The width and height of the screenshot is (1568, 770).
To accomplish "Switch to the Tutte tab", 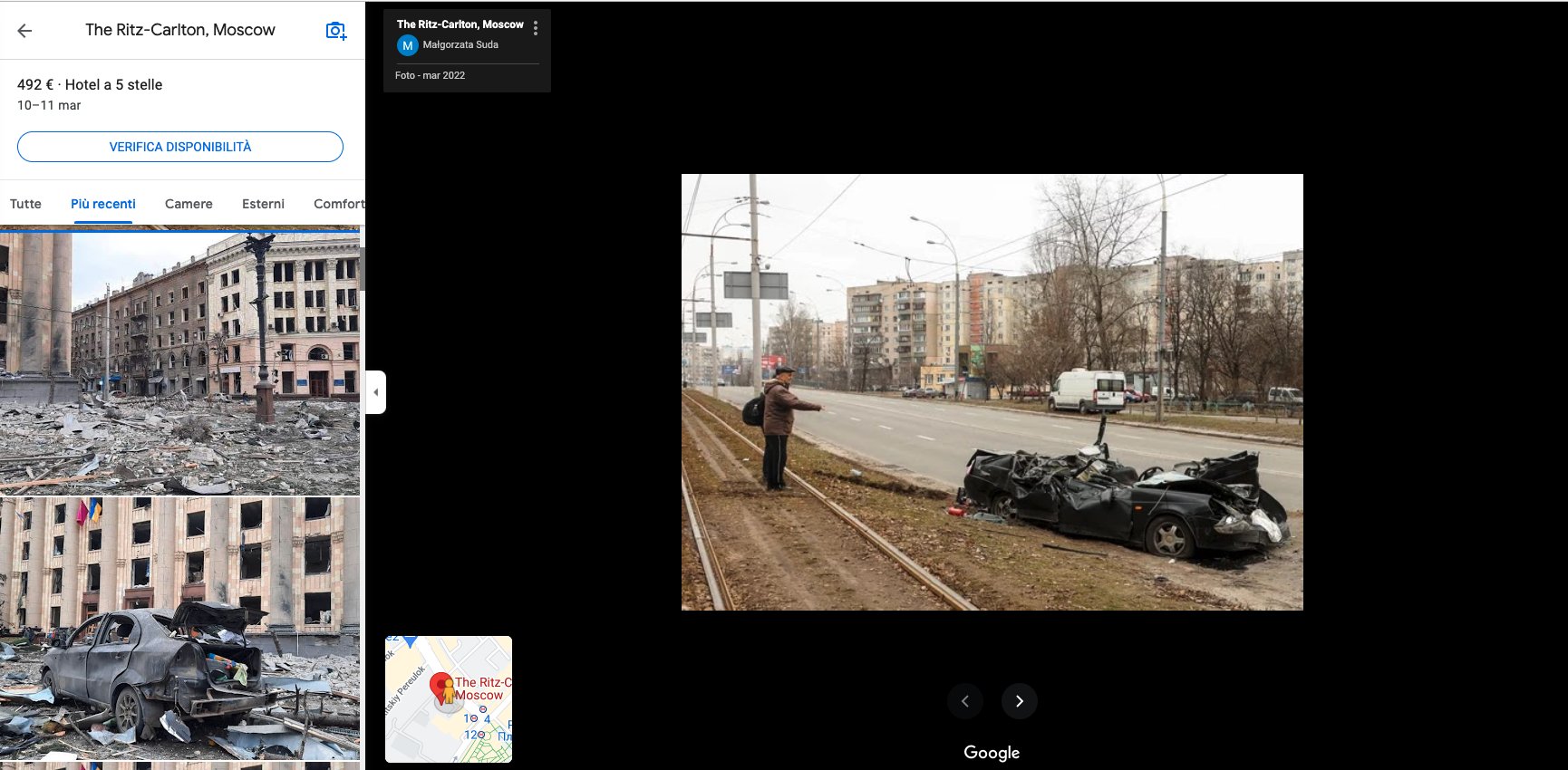I will 25,204.
